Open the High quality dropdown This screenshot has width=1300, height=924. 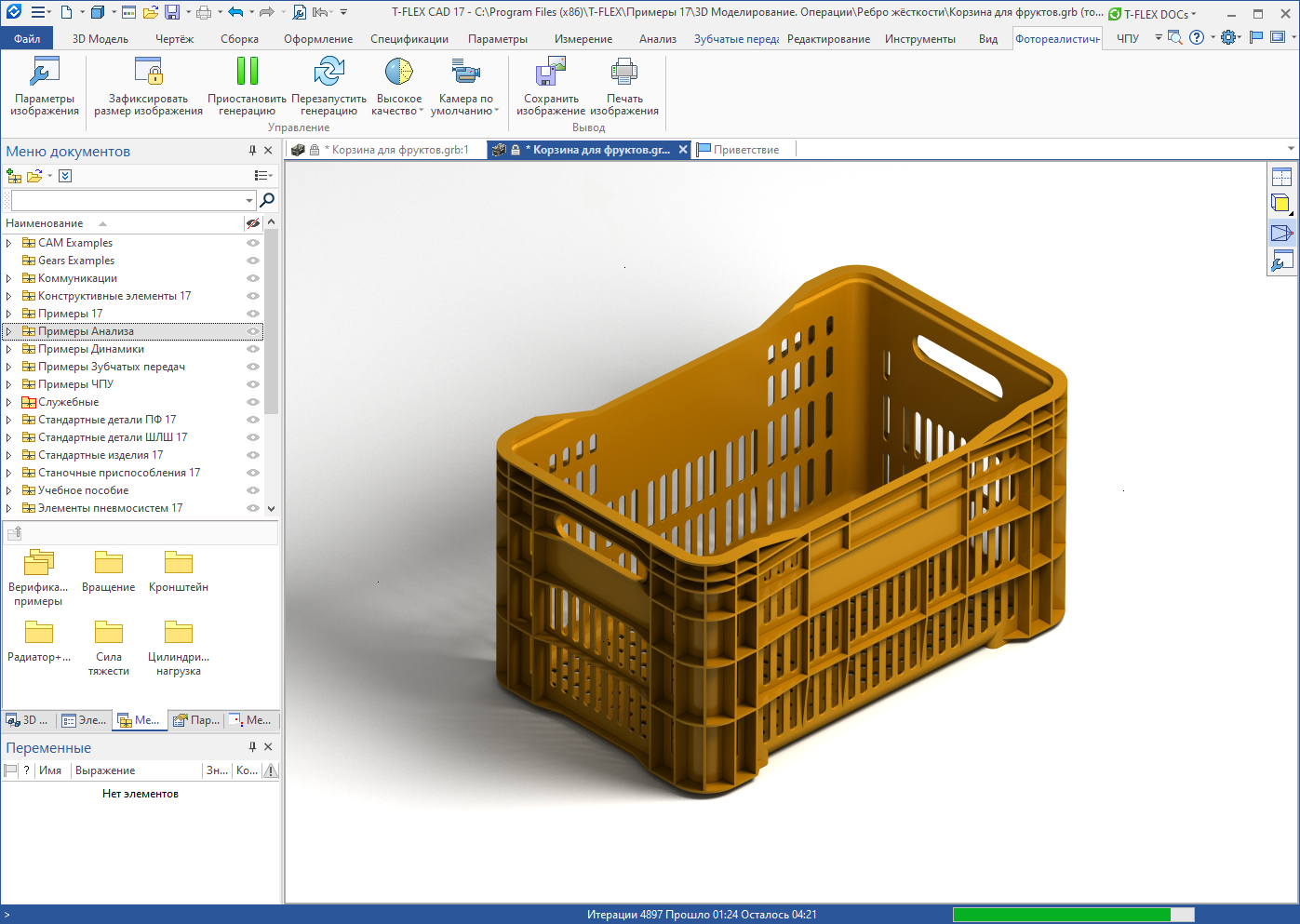click(x=398, y=86)
